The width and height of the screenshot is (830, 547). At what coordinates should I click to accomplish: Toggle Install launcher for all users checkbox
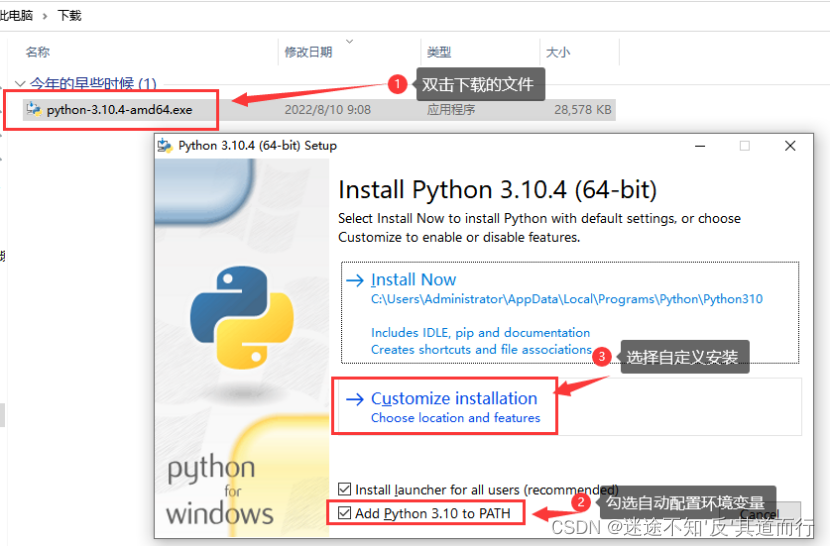(x=345, y=489)
